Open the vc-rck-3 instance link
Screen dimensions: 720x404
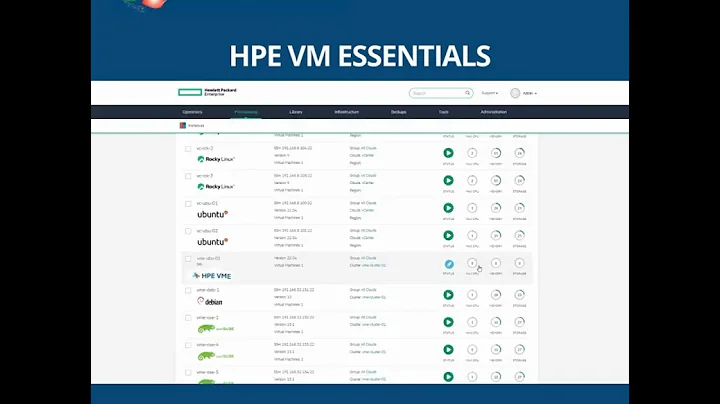pyautogui.click(x=205, y=176)
